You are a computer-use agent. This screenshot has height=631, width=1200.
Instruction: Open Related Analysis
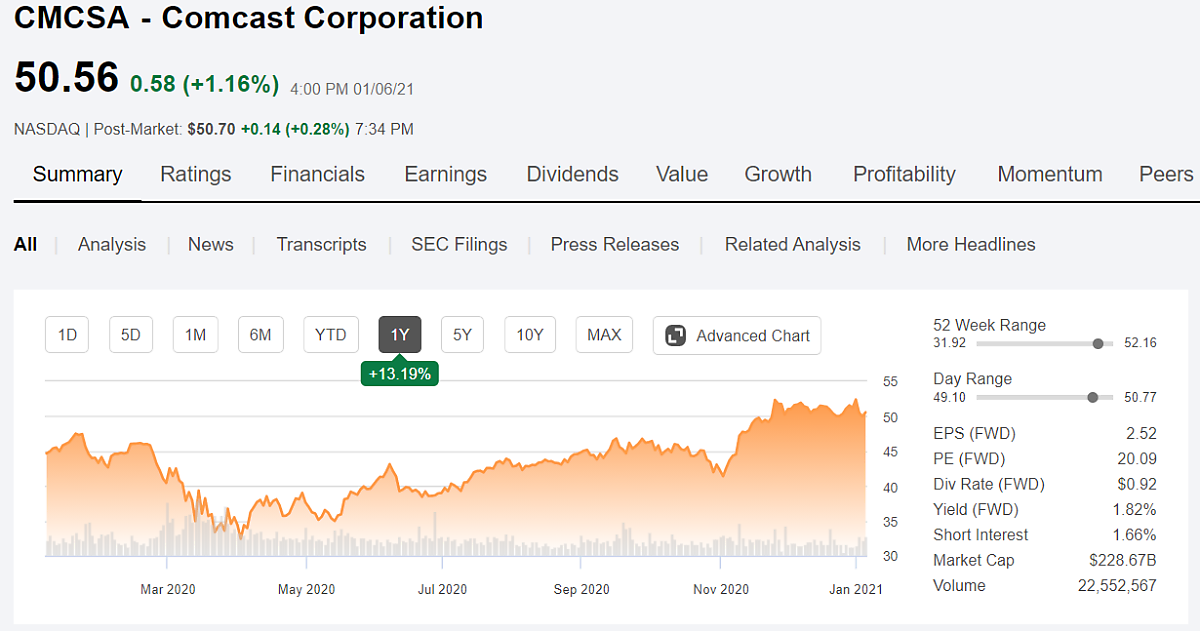(793, 244)
